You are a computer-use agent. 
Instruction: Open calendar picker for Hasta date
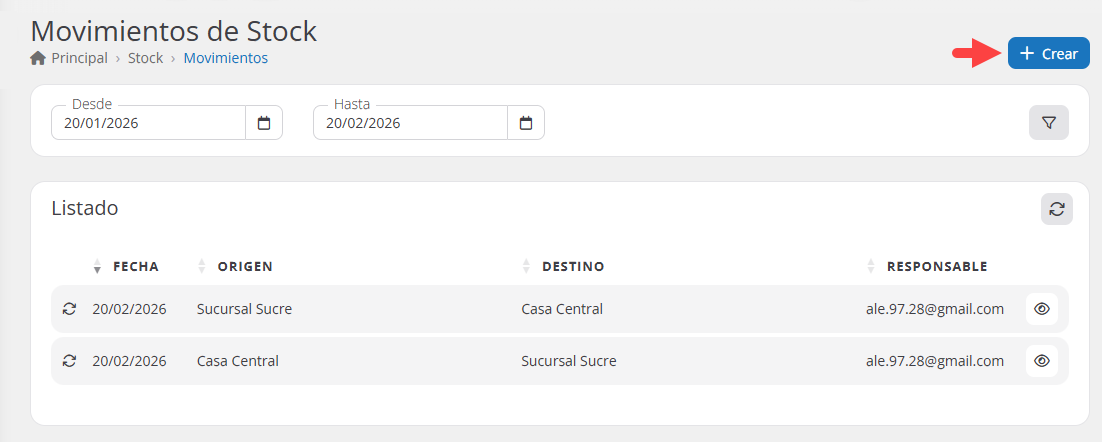coord(526,123)
